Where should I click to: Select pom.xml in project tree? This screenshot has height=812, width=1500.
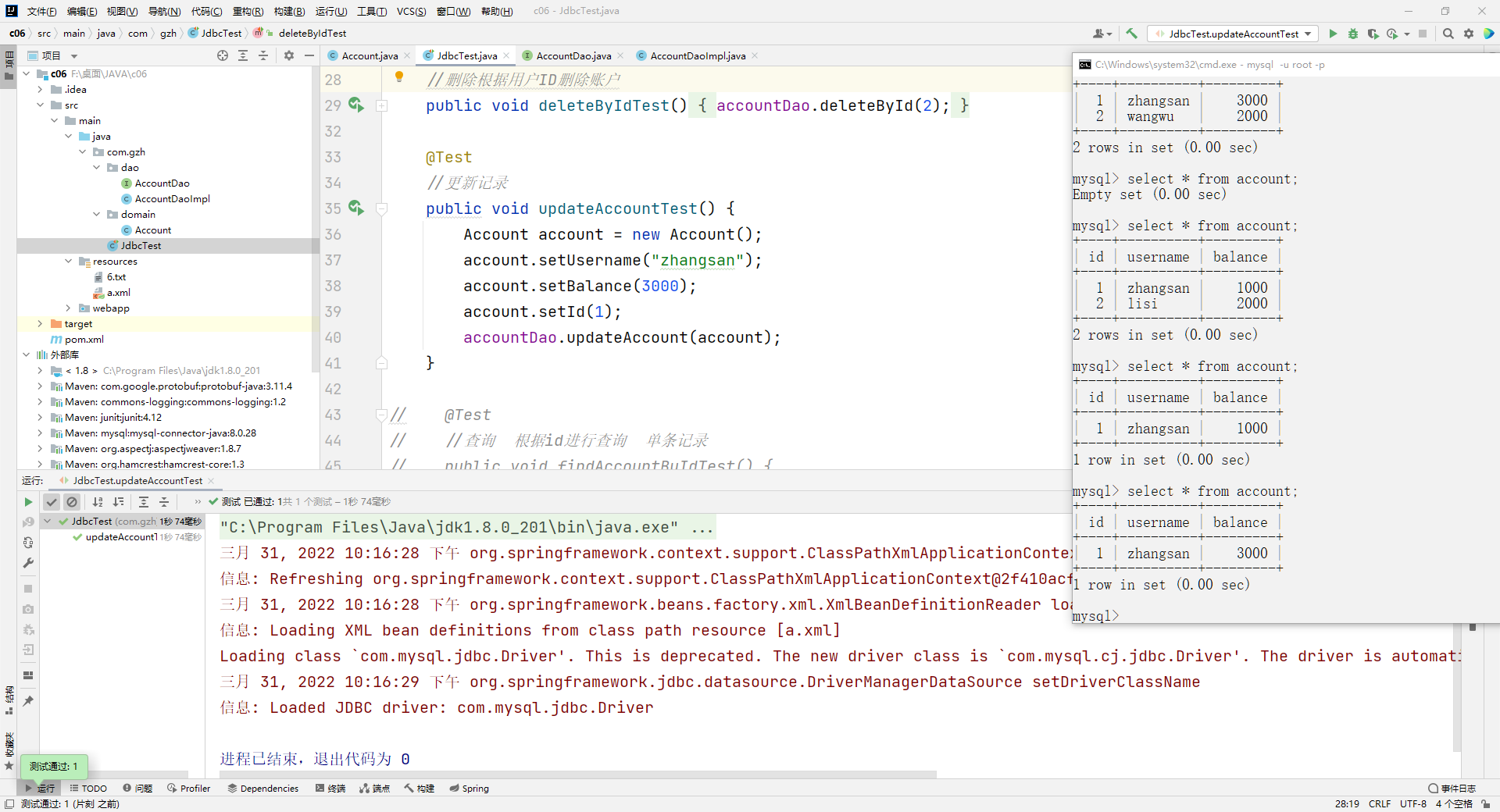tap(84, 340)
